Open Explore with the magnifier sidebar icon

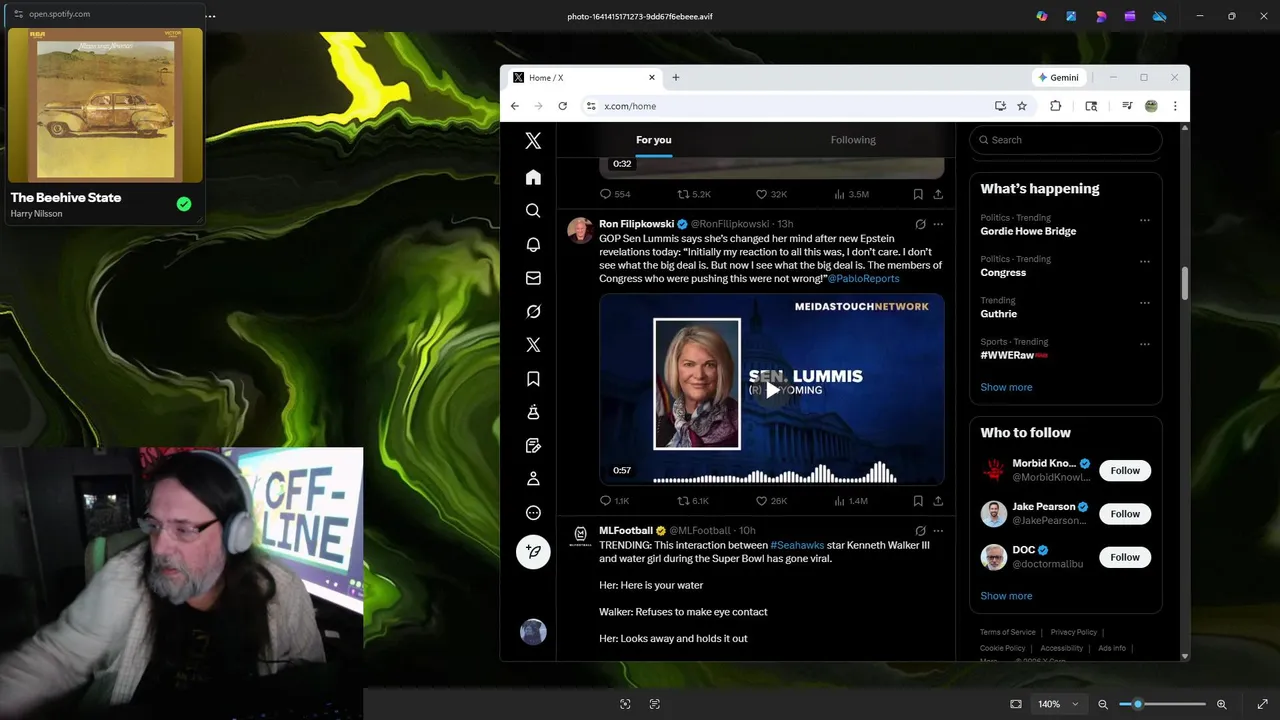533,211
